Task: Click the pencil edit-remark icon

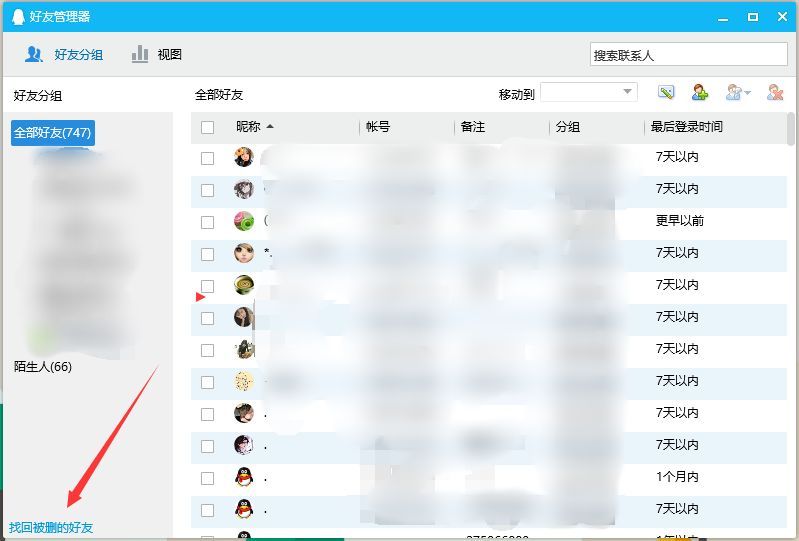Action: pyautogui.click(x=666, y=92)
